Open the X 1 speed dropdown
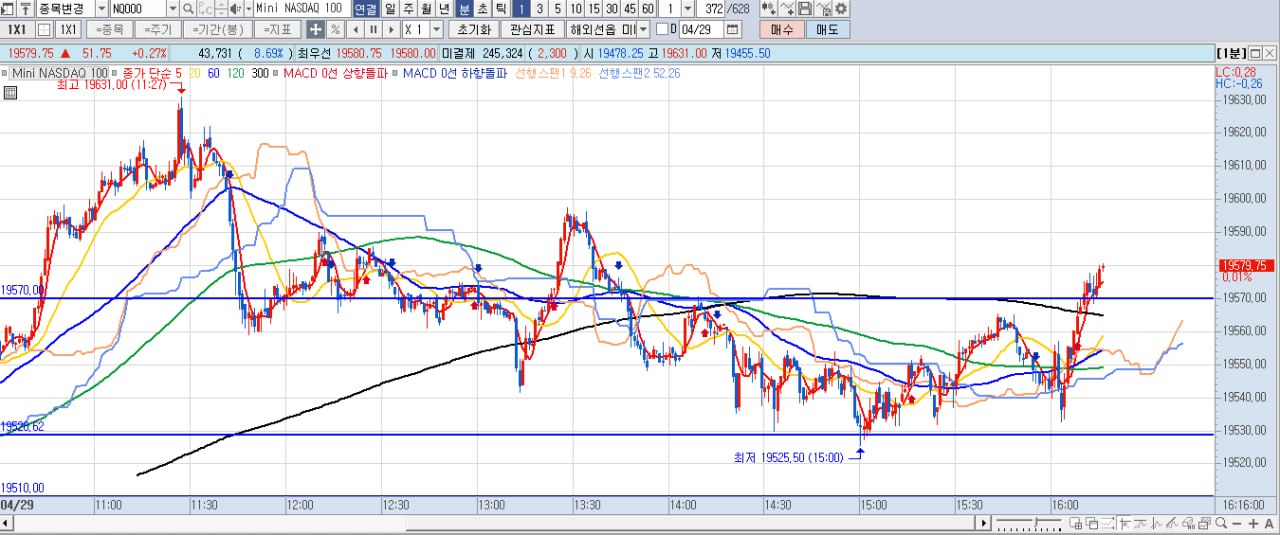Screen dimensions: 1280x535 click(435, 29)
